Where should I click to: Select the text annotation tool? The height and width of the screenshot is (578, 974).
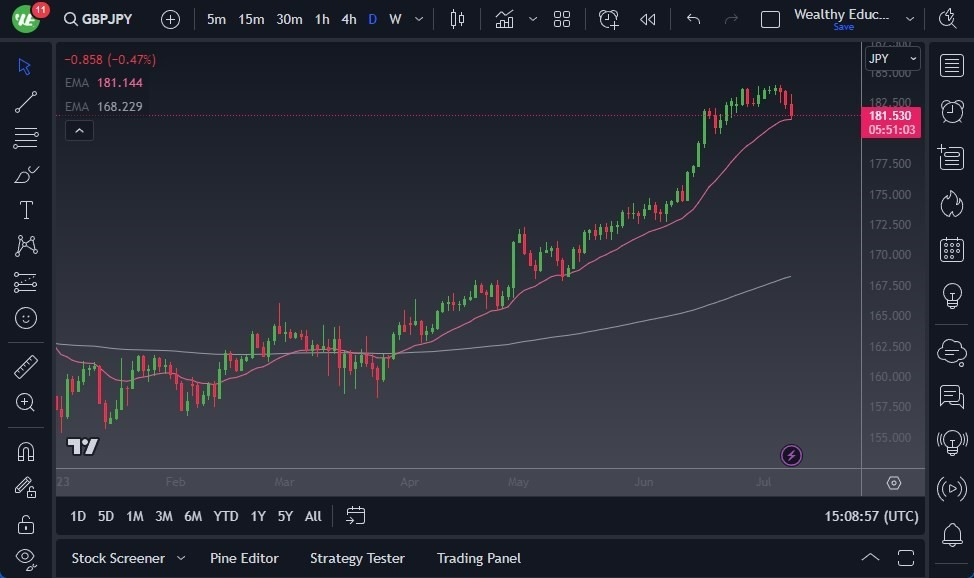(25, 210)
